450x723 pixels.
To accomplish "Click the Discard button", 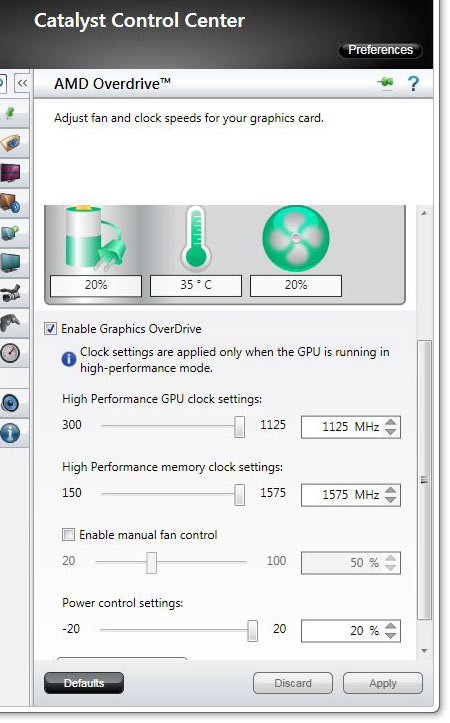I will pyautogui.click(x=293, y=683).
